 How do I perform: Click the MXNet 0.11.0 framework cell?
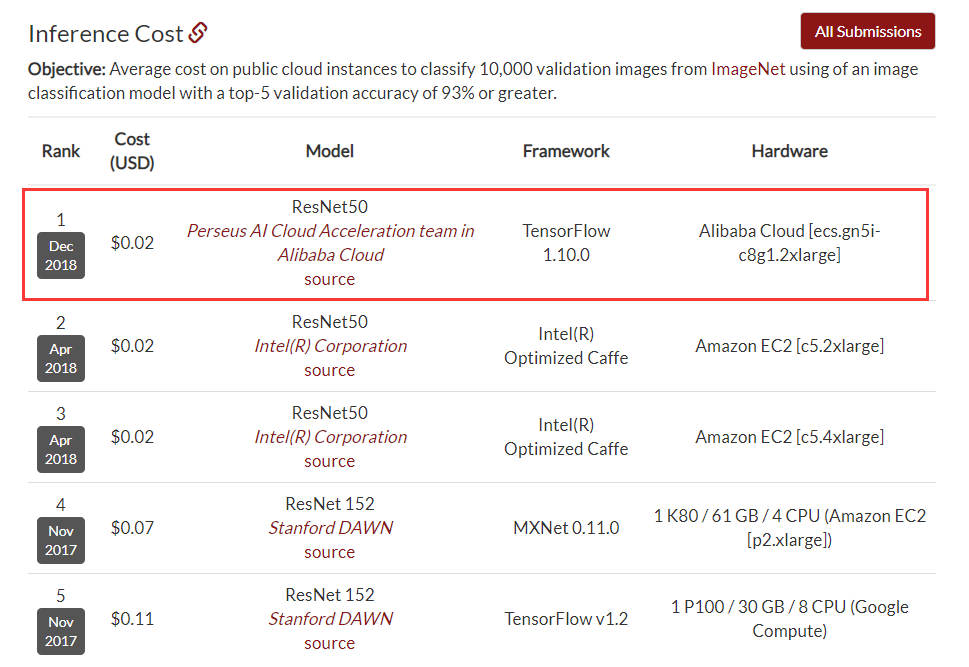(x=566, y=528)
